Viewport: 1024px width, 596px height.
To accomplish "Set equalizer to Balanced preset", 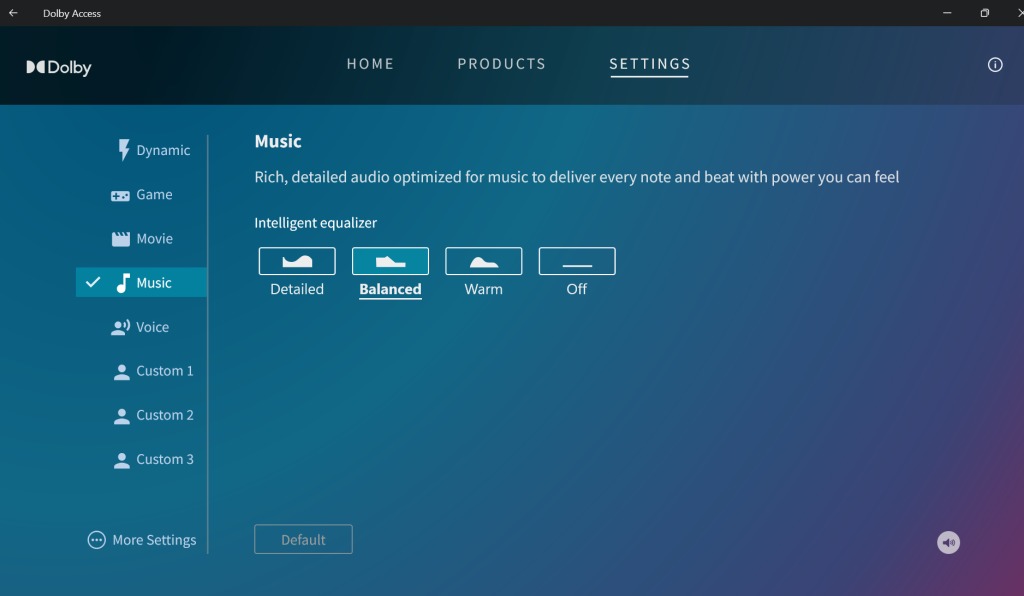I will [x=390, y=261].
